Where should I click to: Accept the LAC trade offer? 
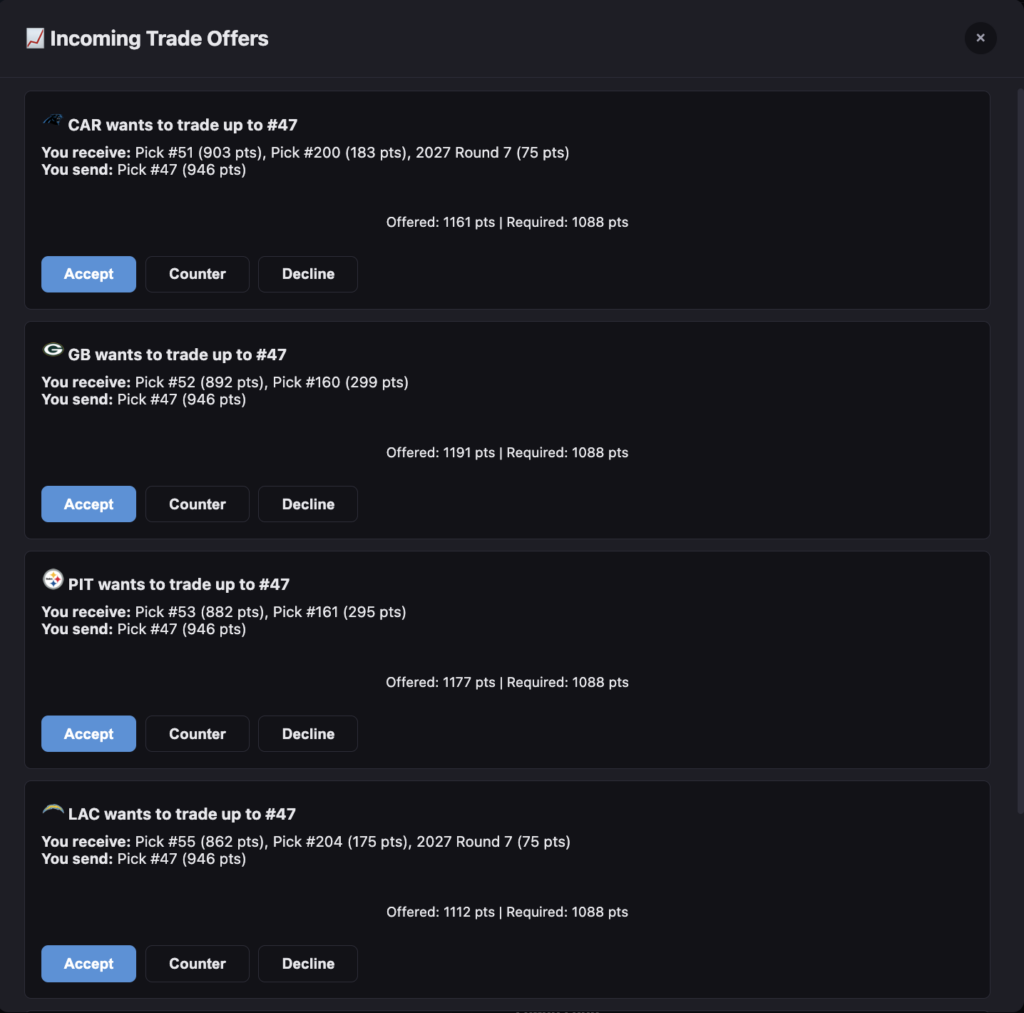coord(88,964)
